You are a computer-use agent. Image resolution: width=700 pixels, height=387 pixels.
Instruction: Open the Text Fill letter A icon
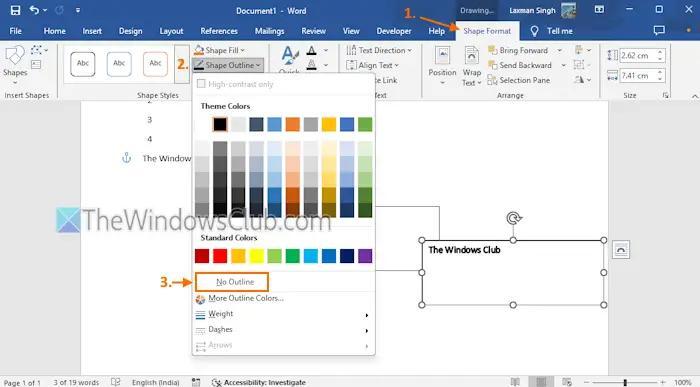pos(312,51)
